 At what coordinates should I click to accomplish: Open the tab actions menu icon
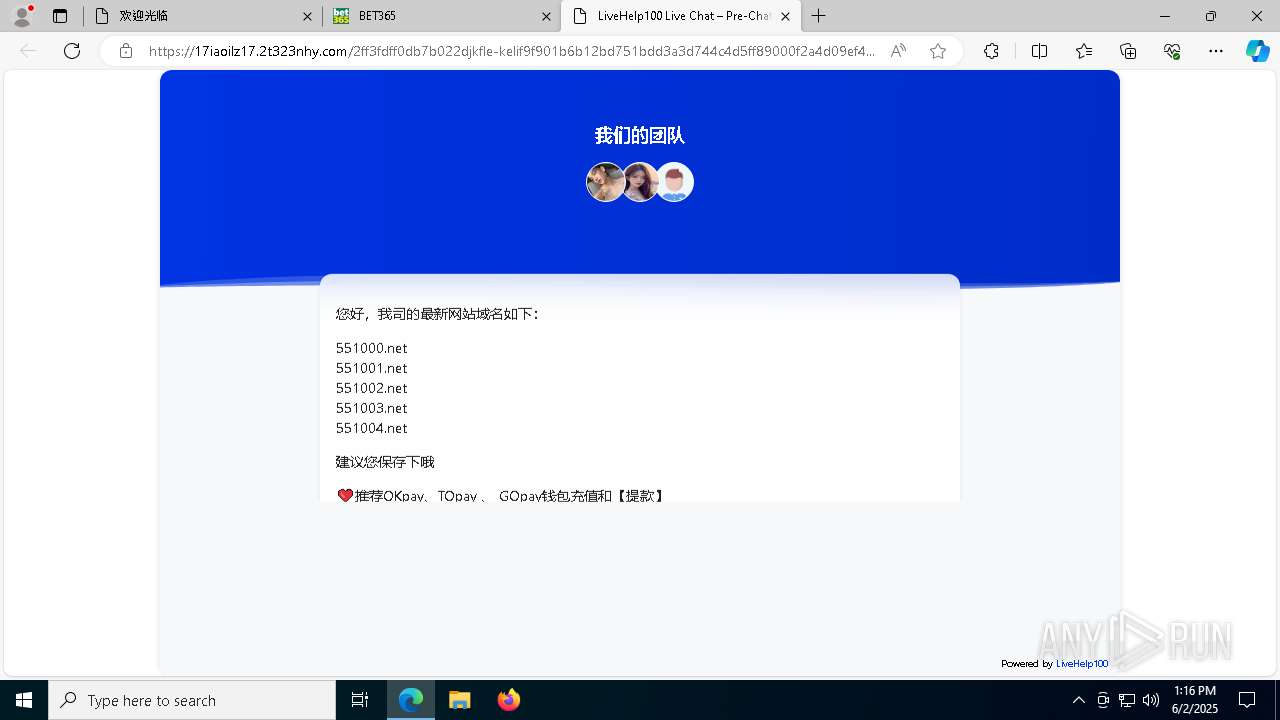60,16
